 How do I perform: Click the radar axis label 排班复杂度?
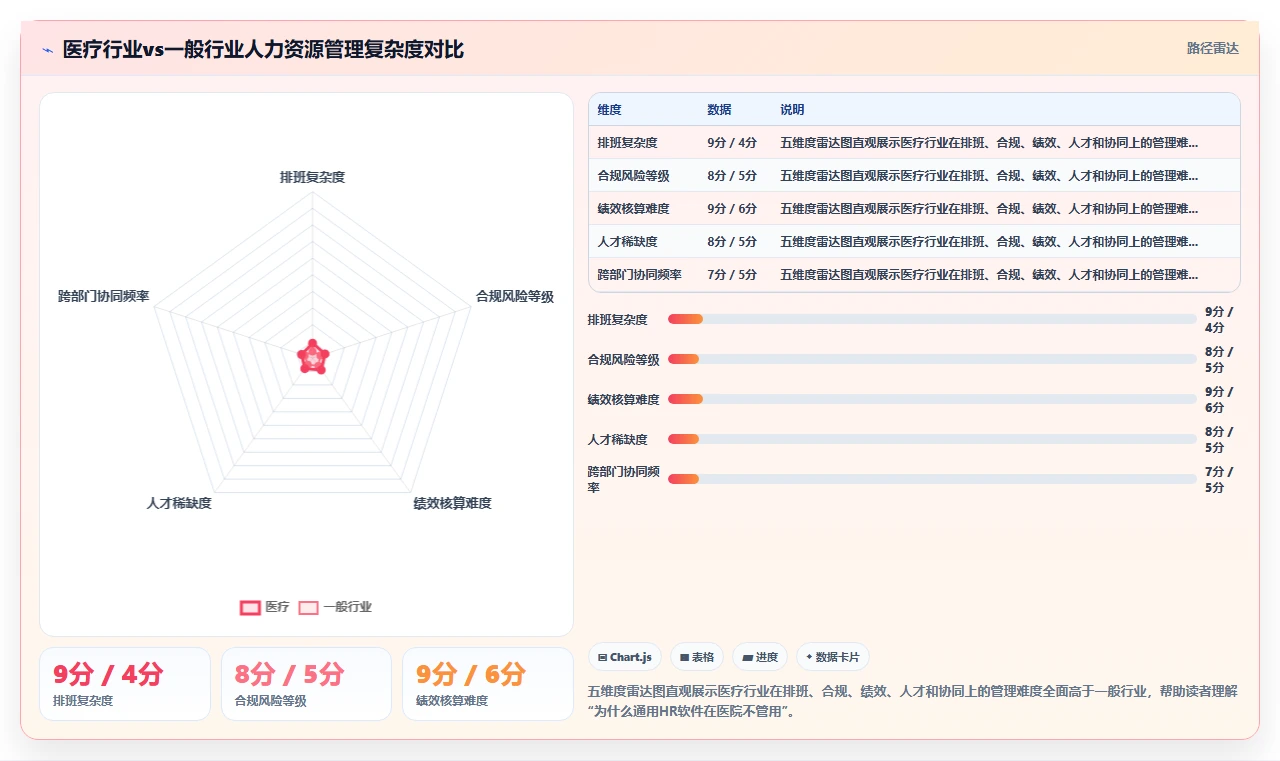[312, 177]
